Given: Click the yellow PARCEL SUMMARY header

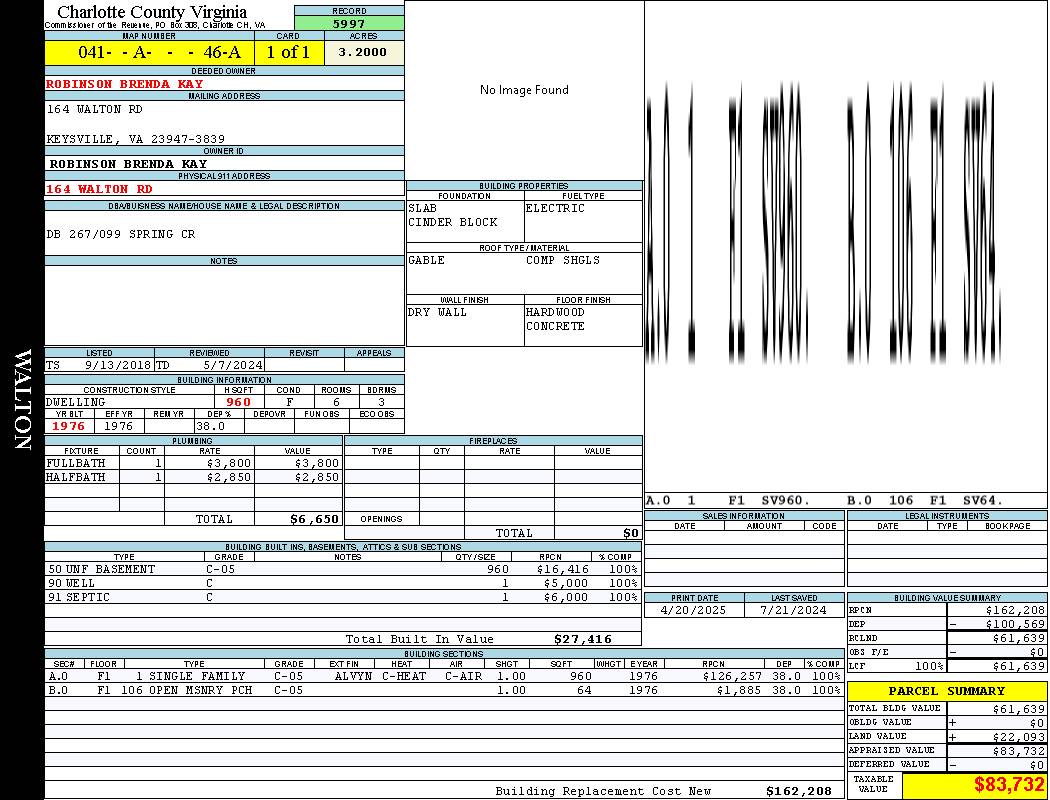Looking at the screenshot, I should click(x=947, y=691).
